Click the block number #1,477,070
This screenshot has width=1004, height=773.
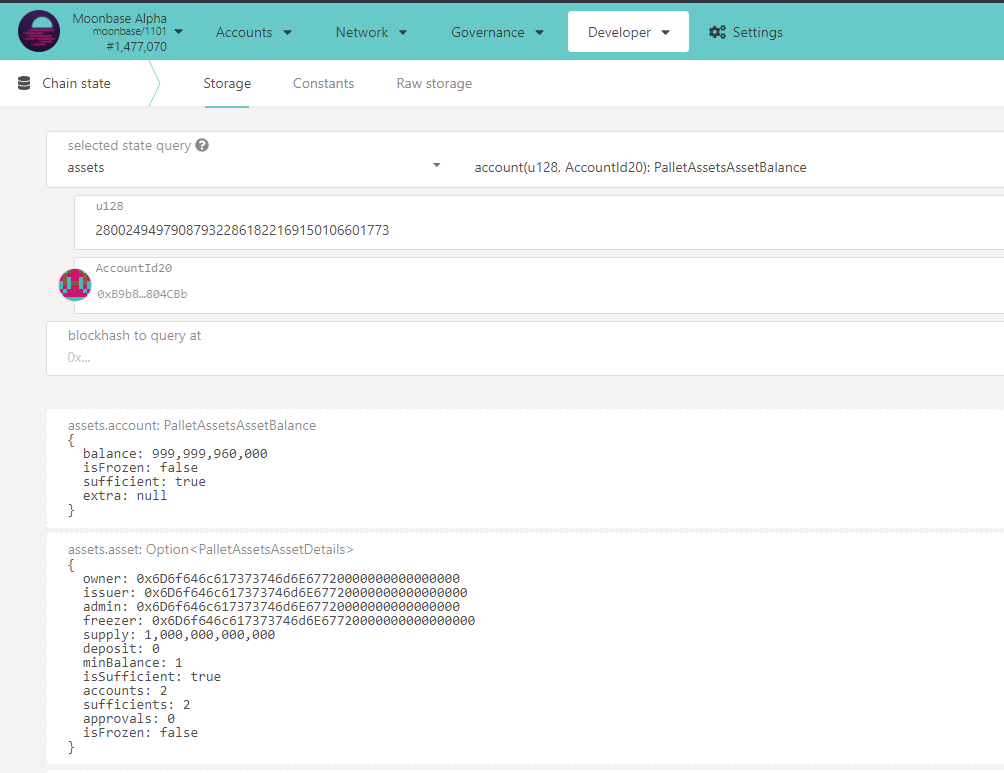[136, 47]
